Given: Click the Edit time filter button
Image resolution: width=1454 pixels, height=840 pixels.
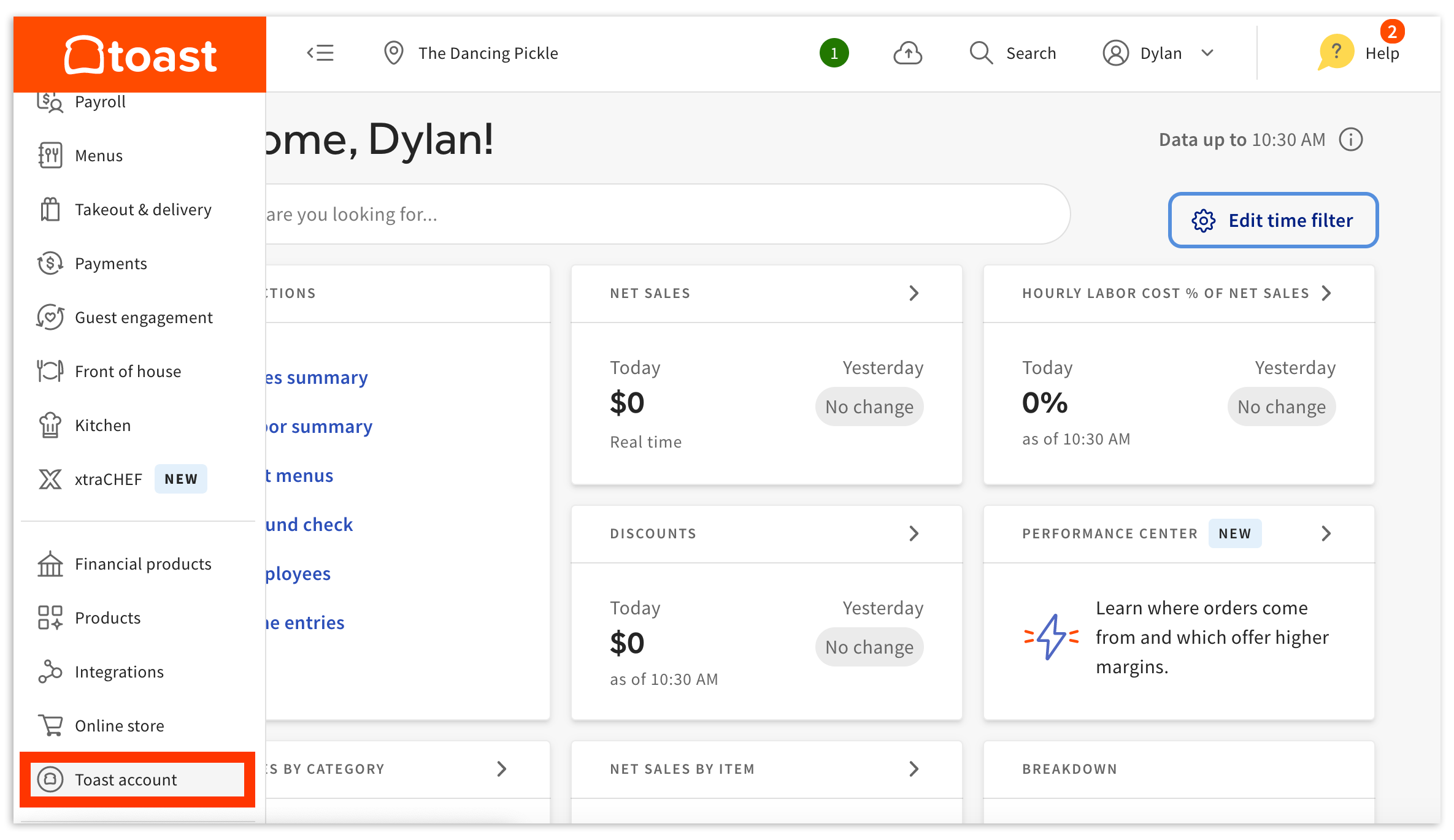Looking at the screenshot, I should (x=1273, y=220).
